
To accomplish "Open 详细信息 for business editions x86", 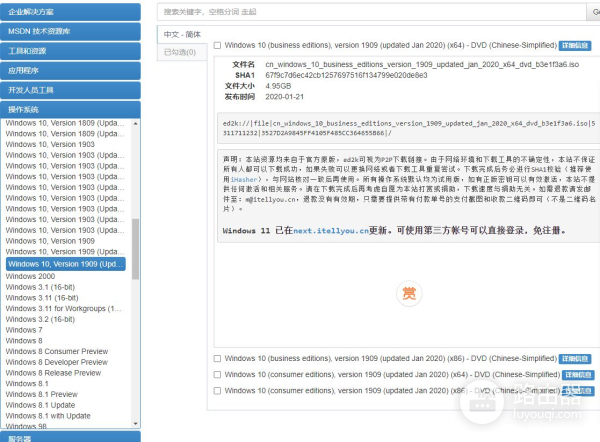I will pos(575,359).
